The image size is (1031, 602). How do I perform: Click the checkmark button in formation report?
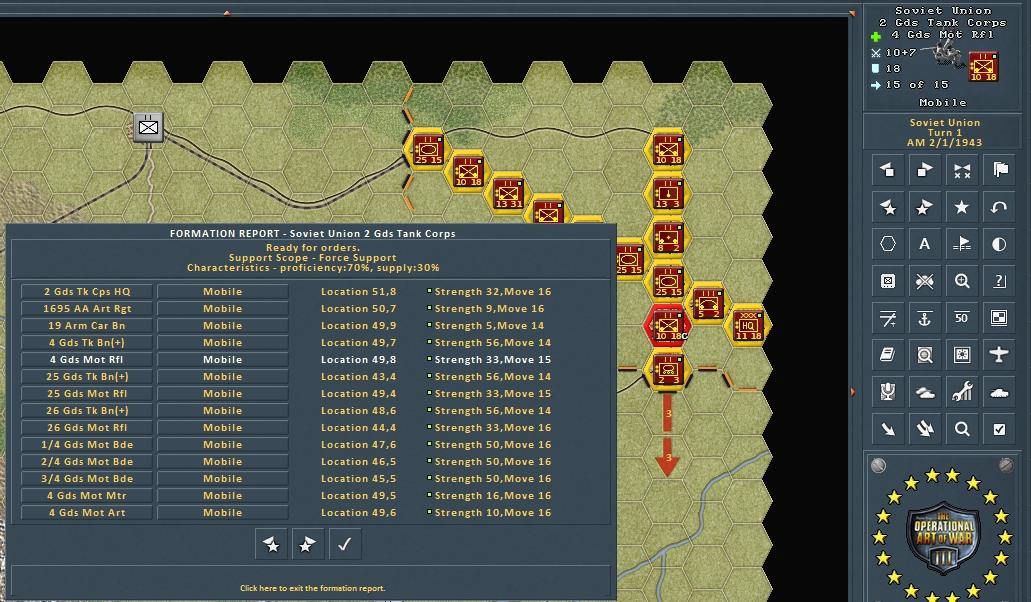click(345, 544)
